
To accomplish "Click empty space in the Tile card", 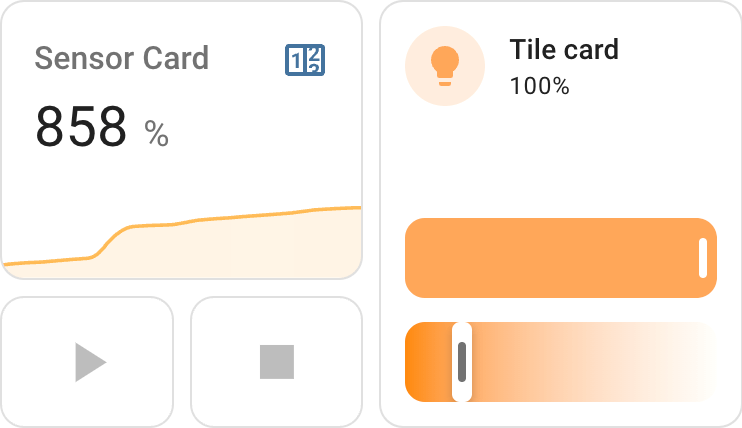I will pos(560,160).
